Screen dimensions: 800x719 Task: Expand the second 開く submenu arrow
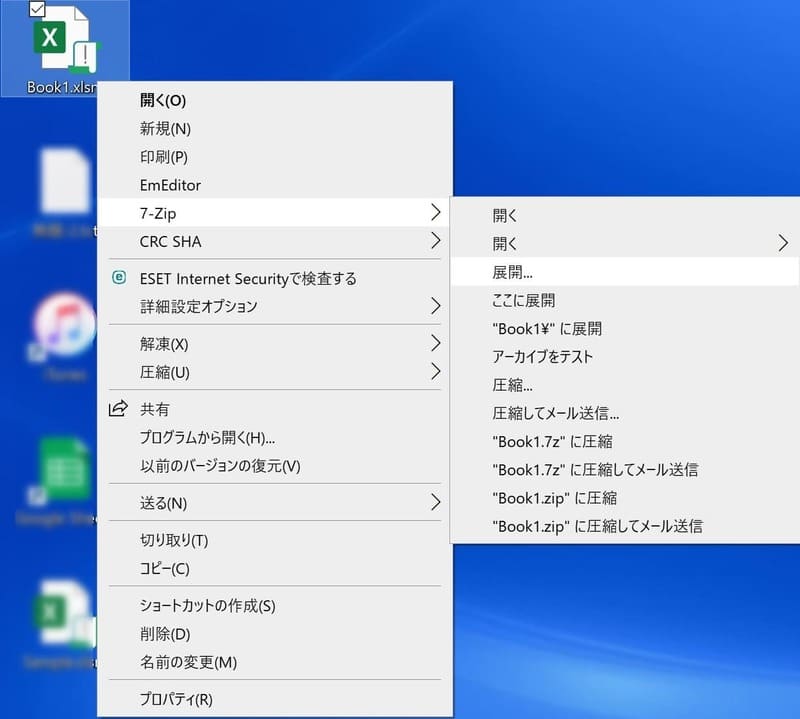pos(783,243)
